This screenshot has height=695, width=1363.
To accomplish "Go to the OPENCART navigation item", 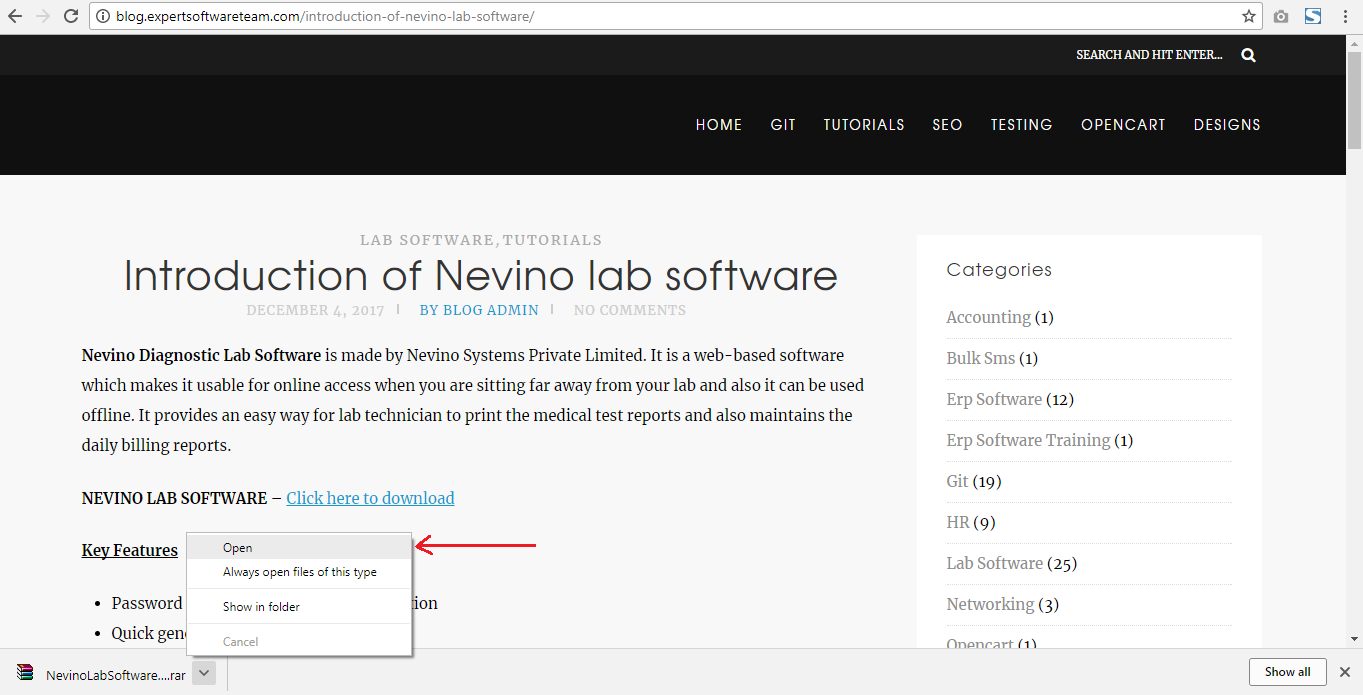I will tap(1123, 125).
